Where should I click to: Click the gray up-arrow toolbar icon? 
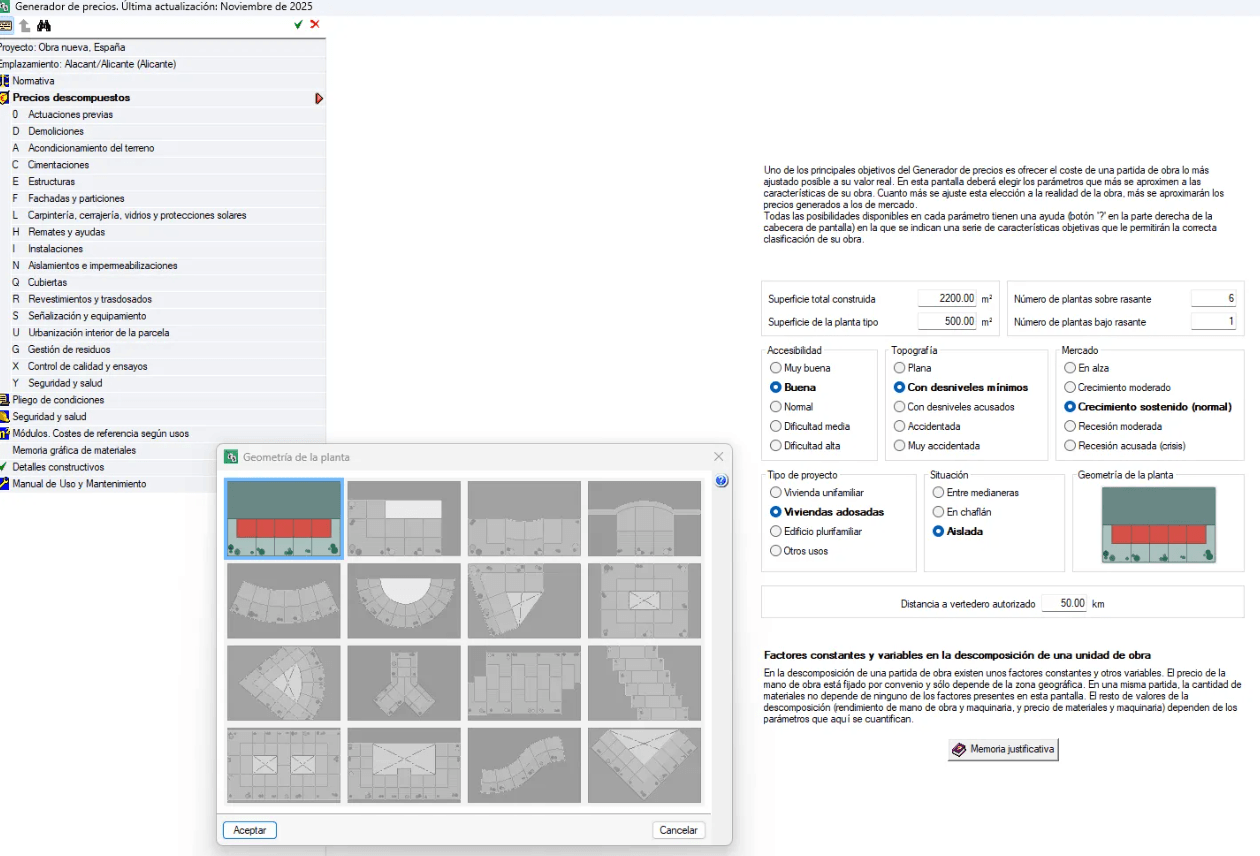[x=25, y=25]
